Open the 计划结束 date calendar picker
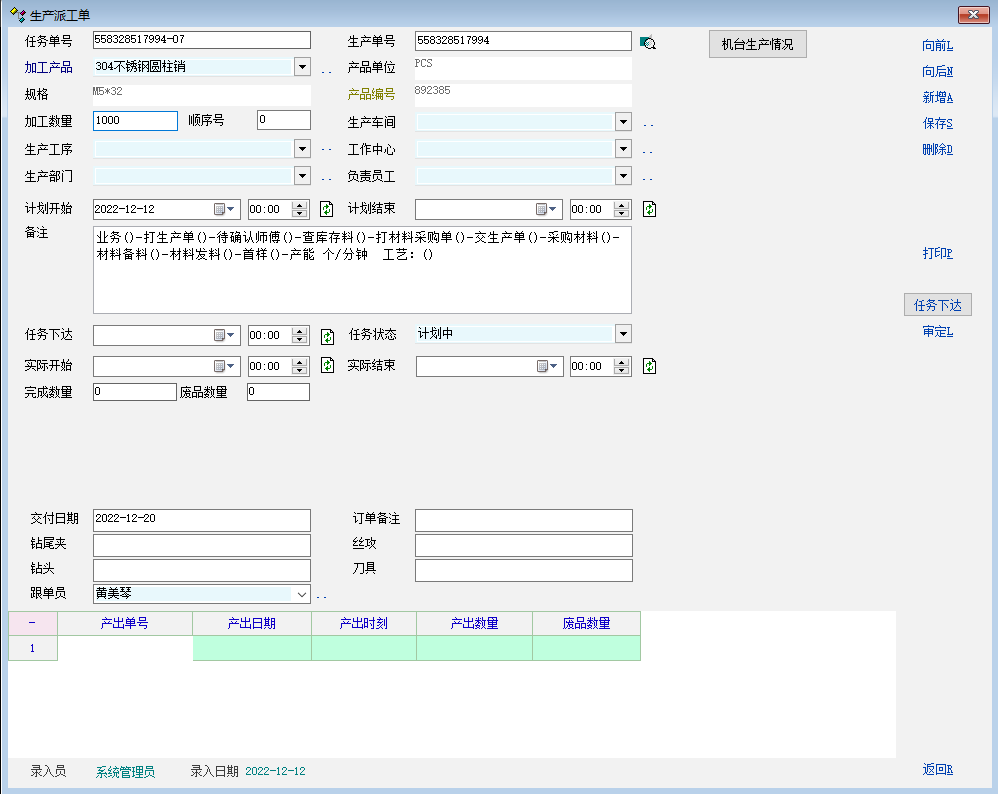 click(x=548, y=209)
